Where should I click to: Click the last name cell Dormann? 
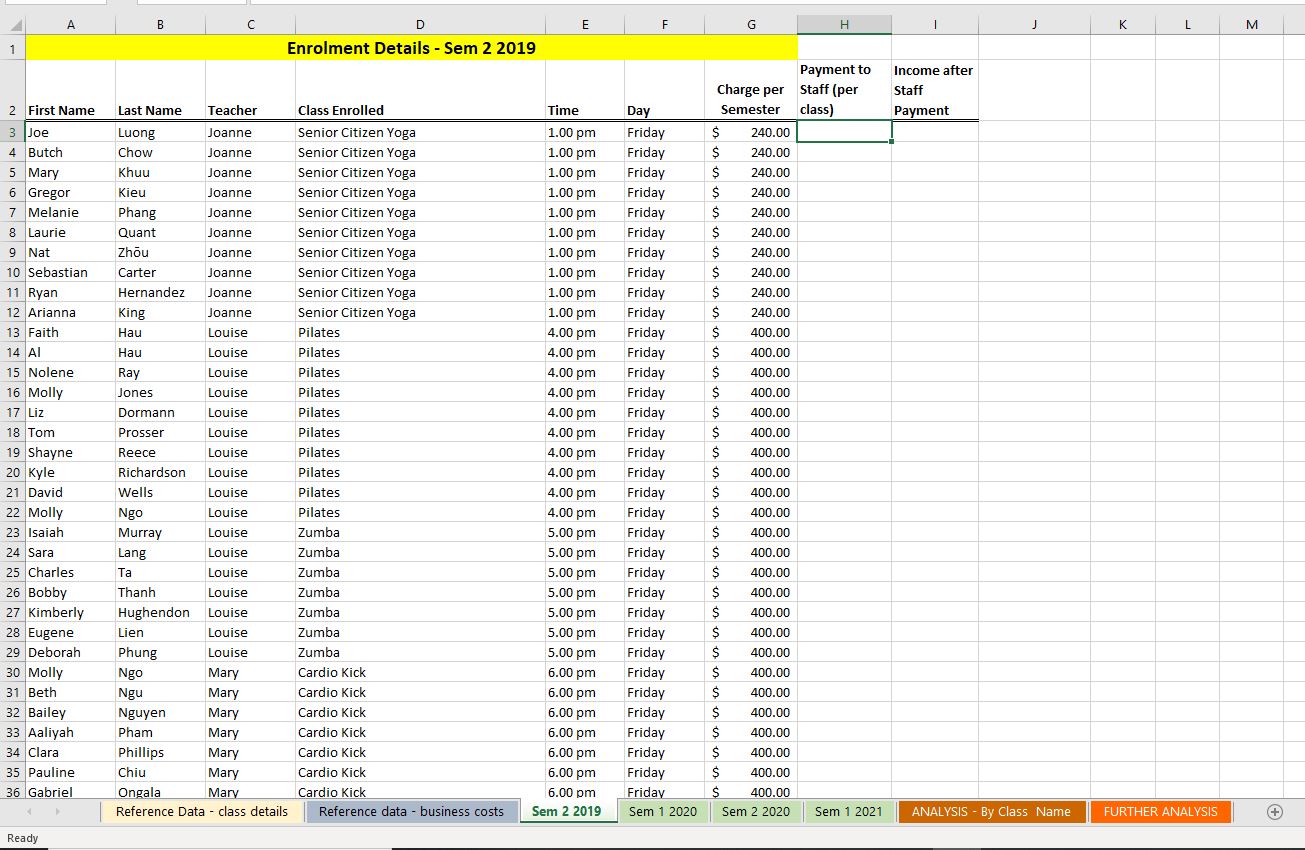pos(160,412)
